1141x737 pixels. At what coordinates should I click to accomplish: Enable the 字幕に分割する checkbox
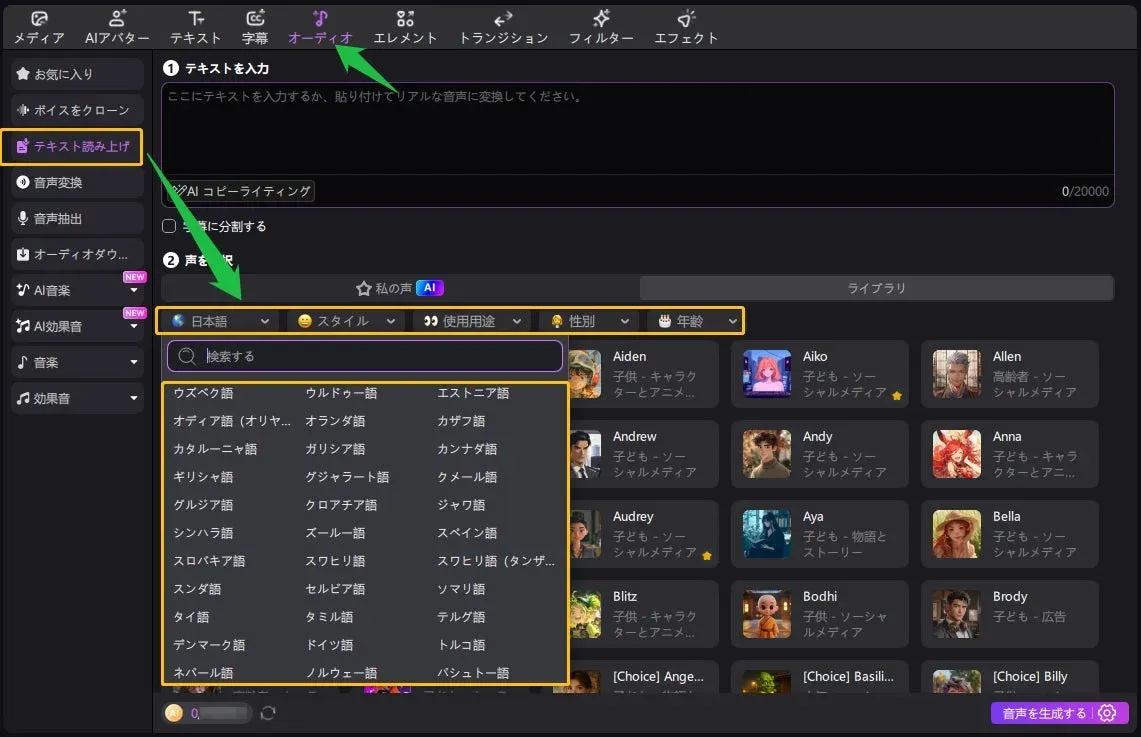[x=168, y=226]
